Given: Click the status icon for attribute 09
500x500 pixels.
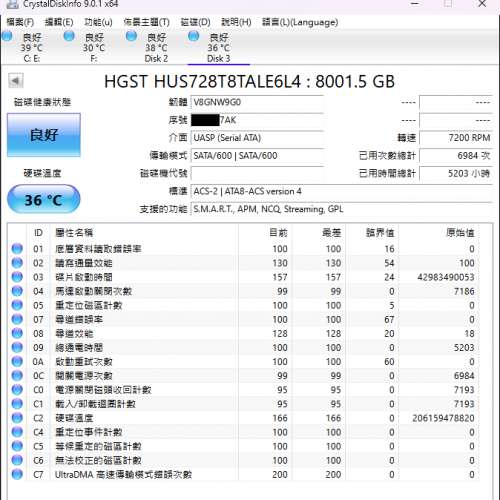Looking at the screenshot, I should click(x=17, y=347).
